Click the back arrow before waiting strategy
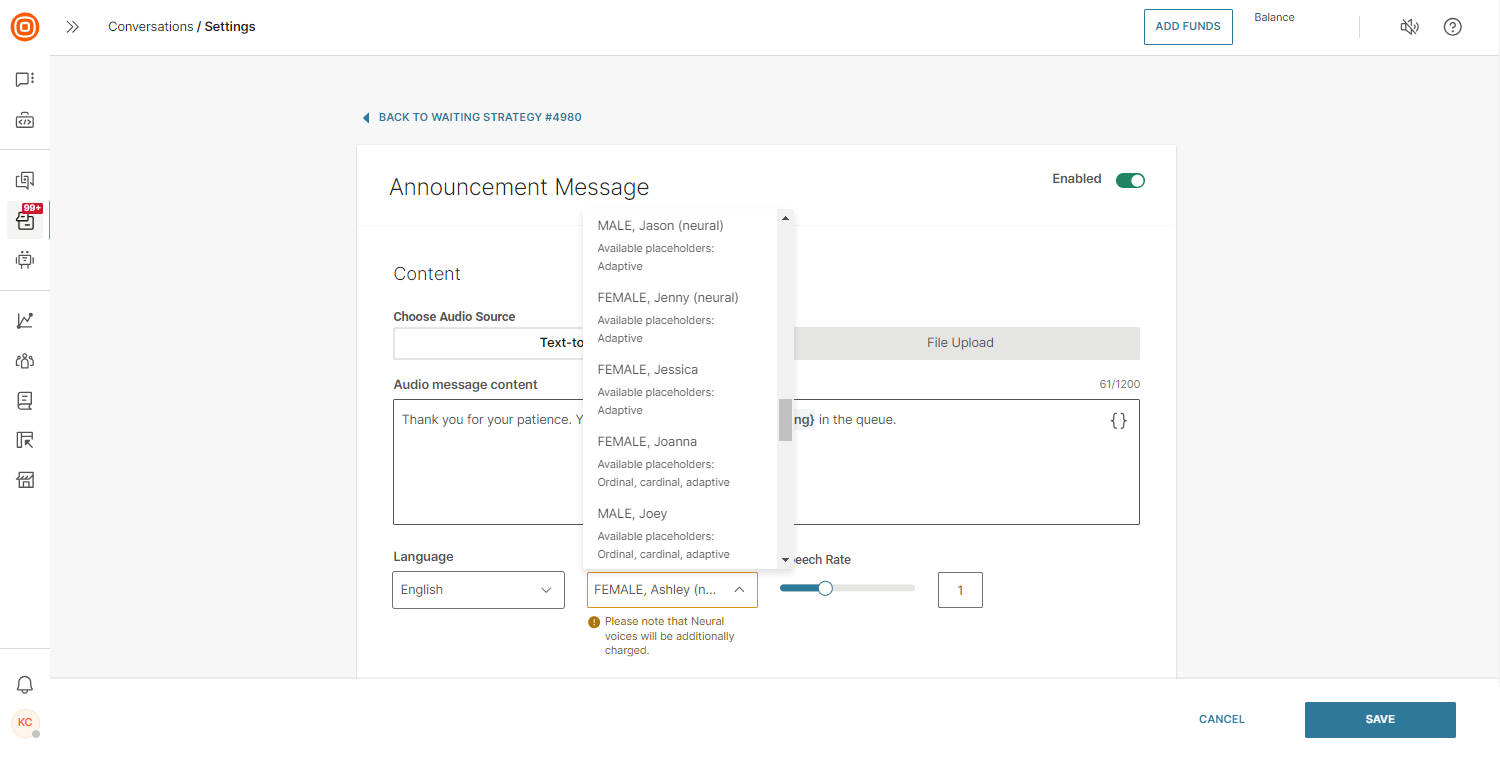 click(366, 118)
